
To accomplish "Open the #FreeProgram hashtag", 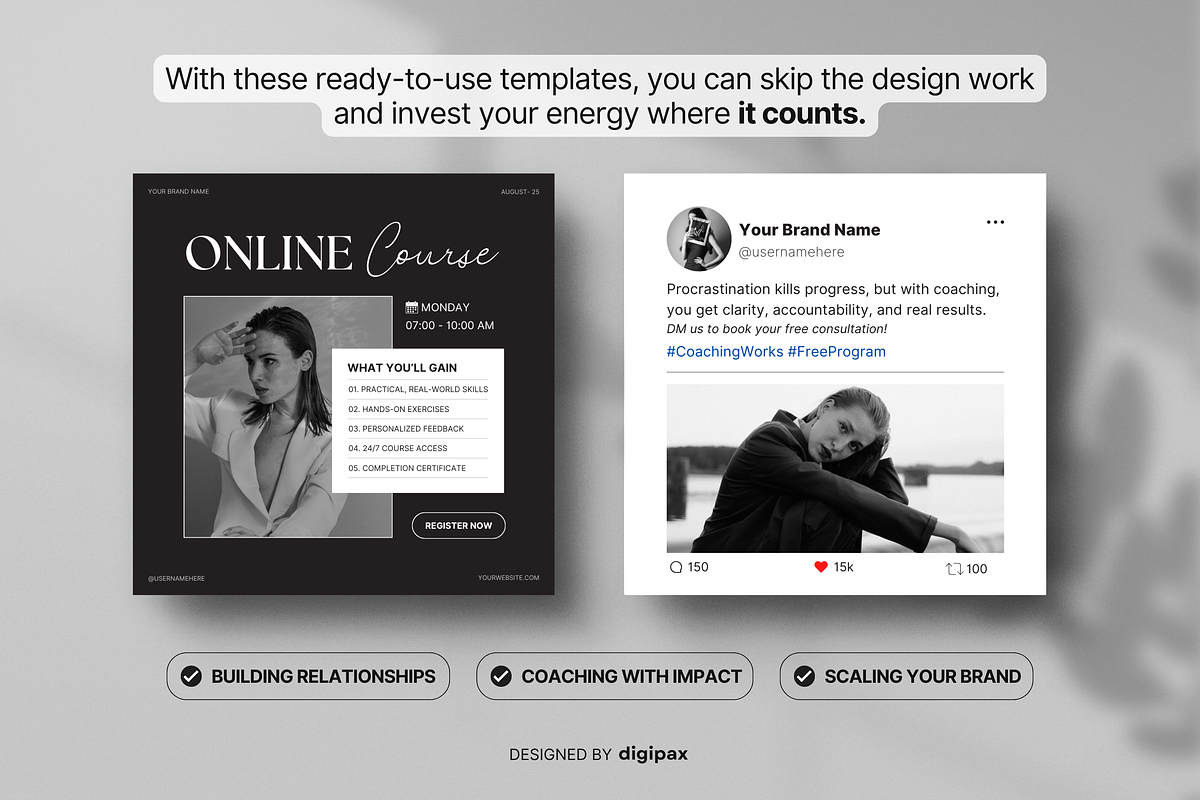I will [837, 351].
